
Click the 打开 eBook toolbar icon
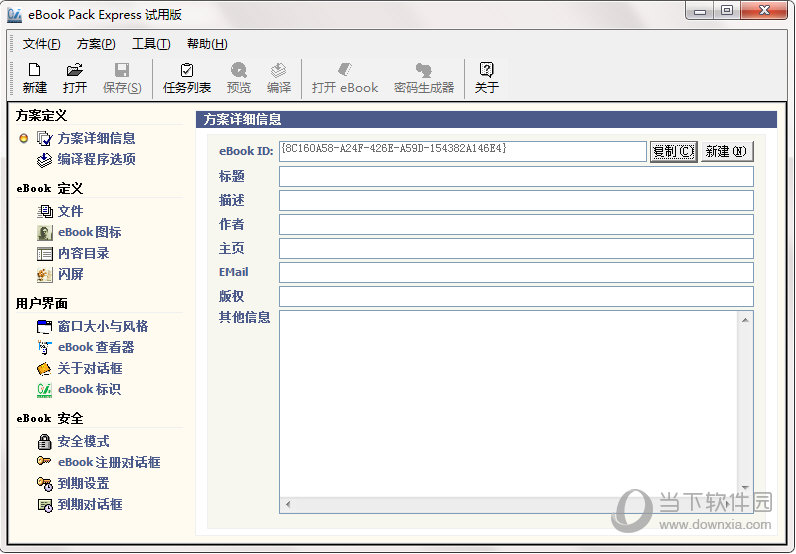tap(345, 70)
